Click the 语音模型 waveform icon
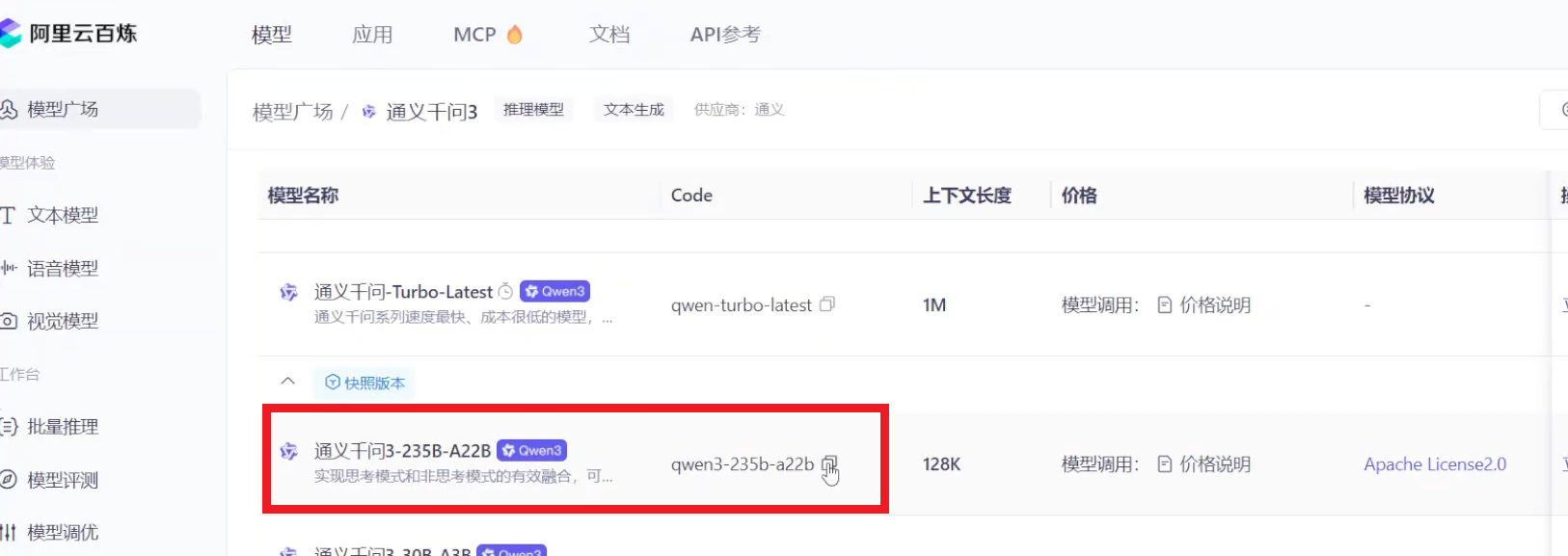 pyautogui.click(x=9, y=268)
